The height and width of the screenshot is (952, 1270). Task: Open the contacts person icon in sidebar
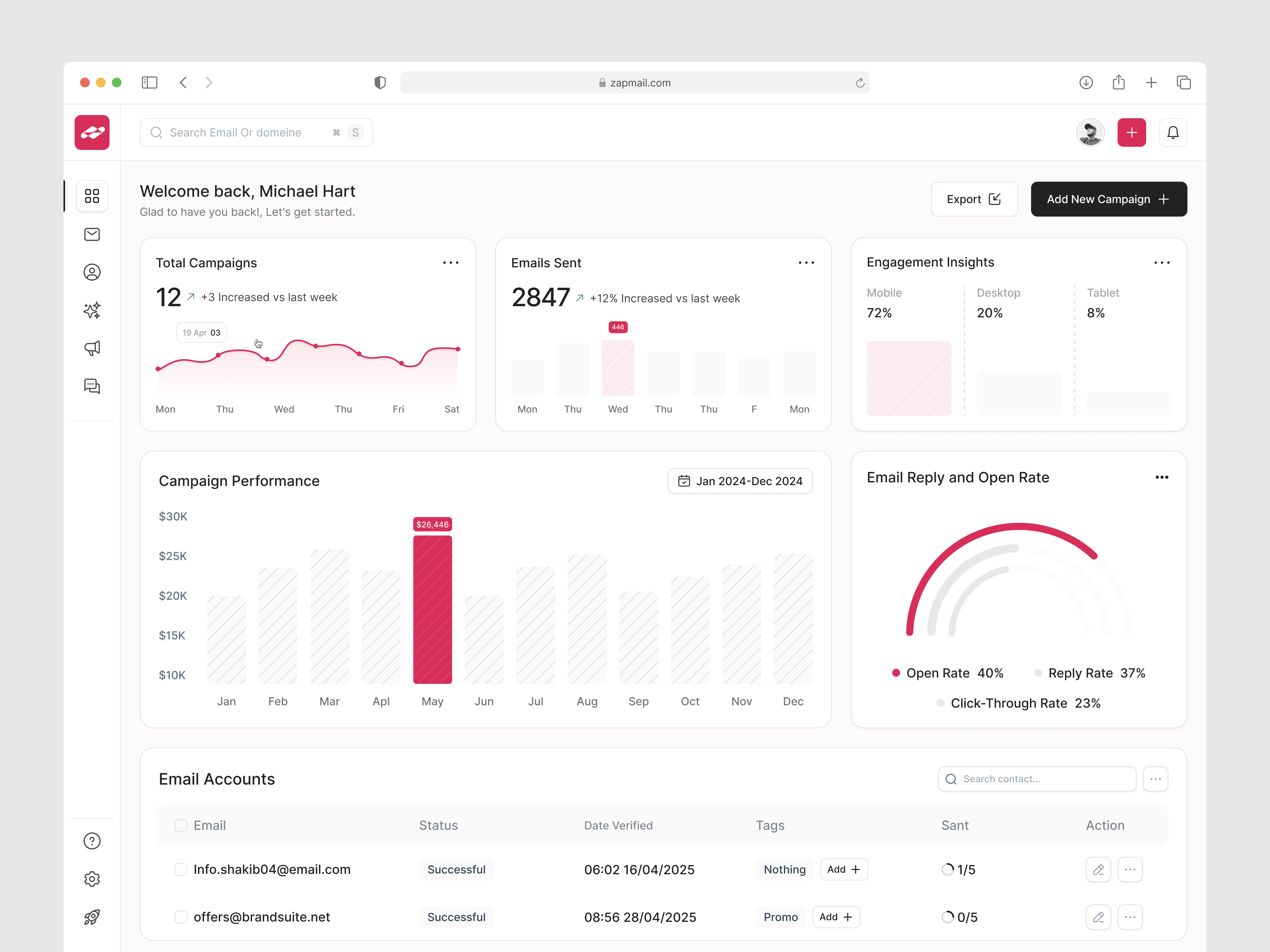tap(92, 272)
